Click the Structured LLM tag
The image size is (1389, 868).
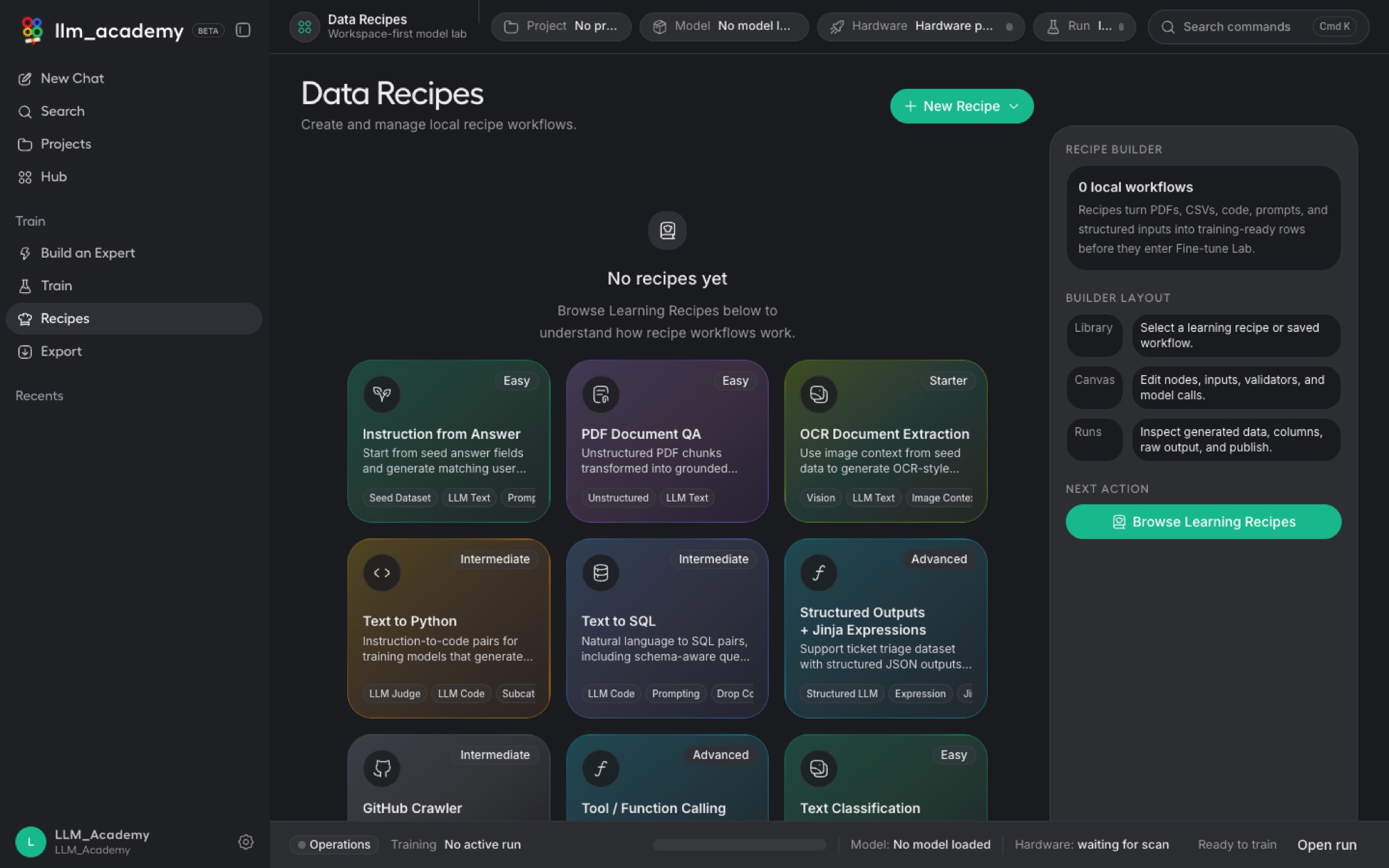[842, 694]
